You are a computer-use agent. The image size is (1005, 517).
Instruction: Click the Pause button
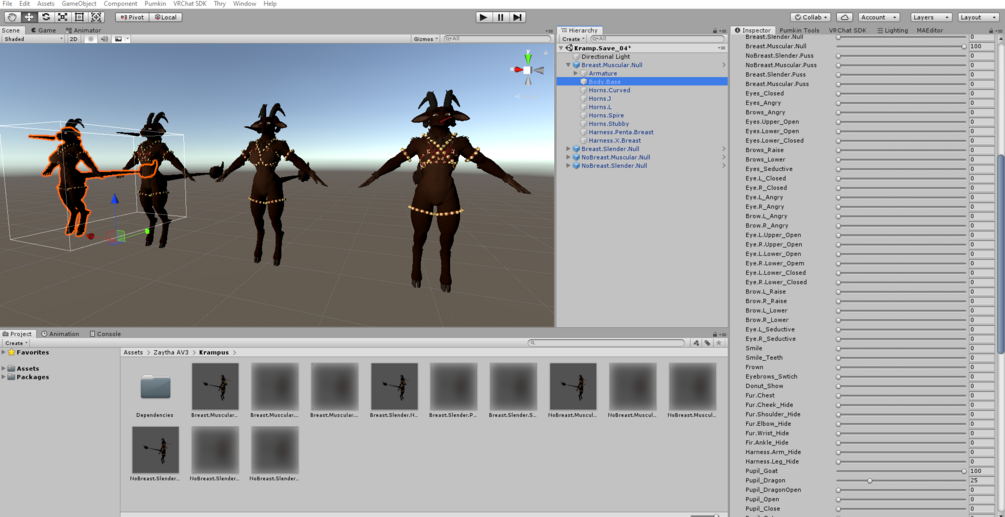click(501, 17)
